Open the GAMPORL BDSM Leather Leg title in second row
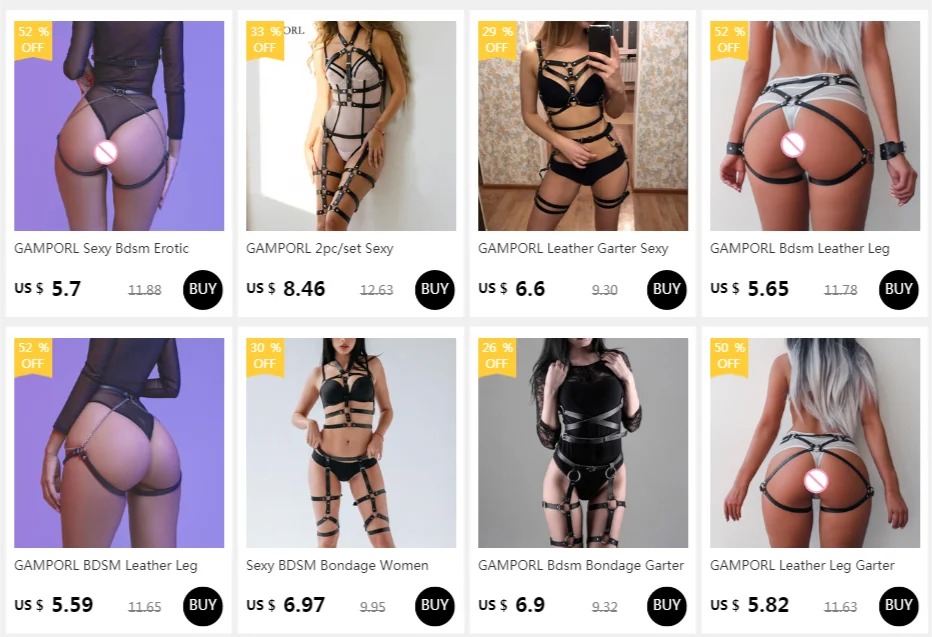932x637 pixels. (x=106, y=565)
